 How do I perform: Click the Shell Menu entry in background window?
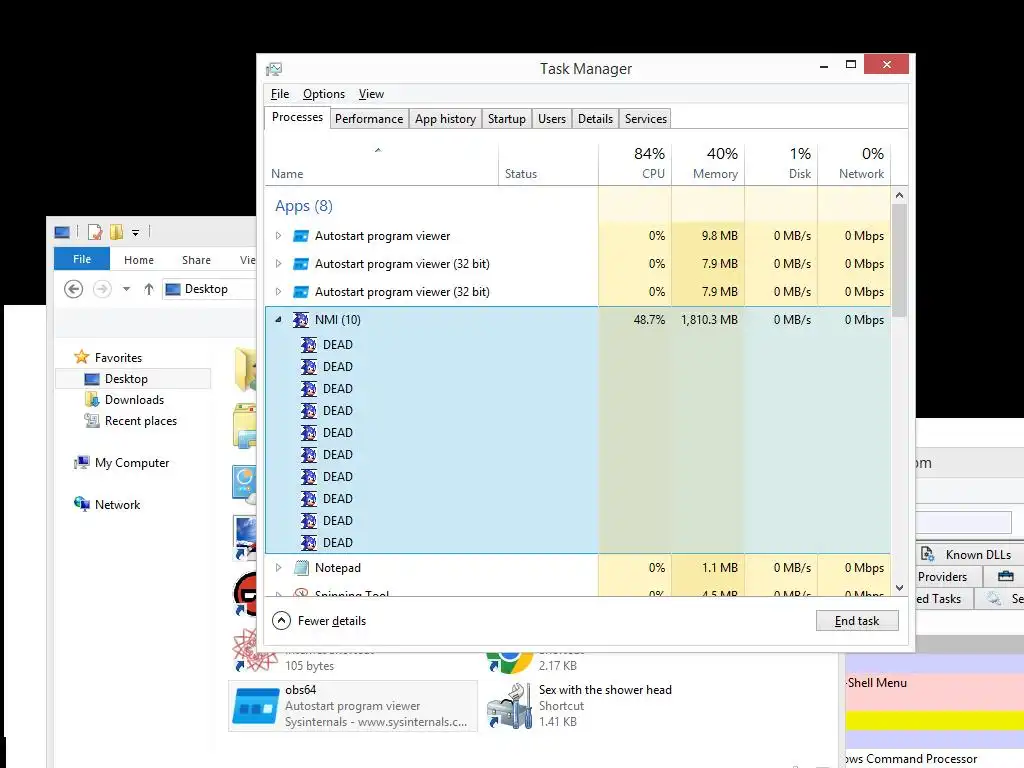(x=877, y=682)
